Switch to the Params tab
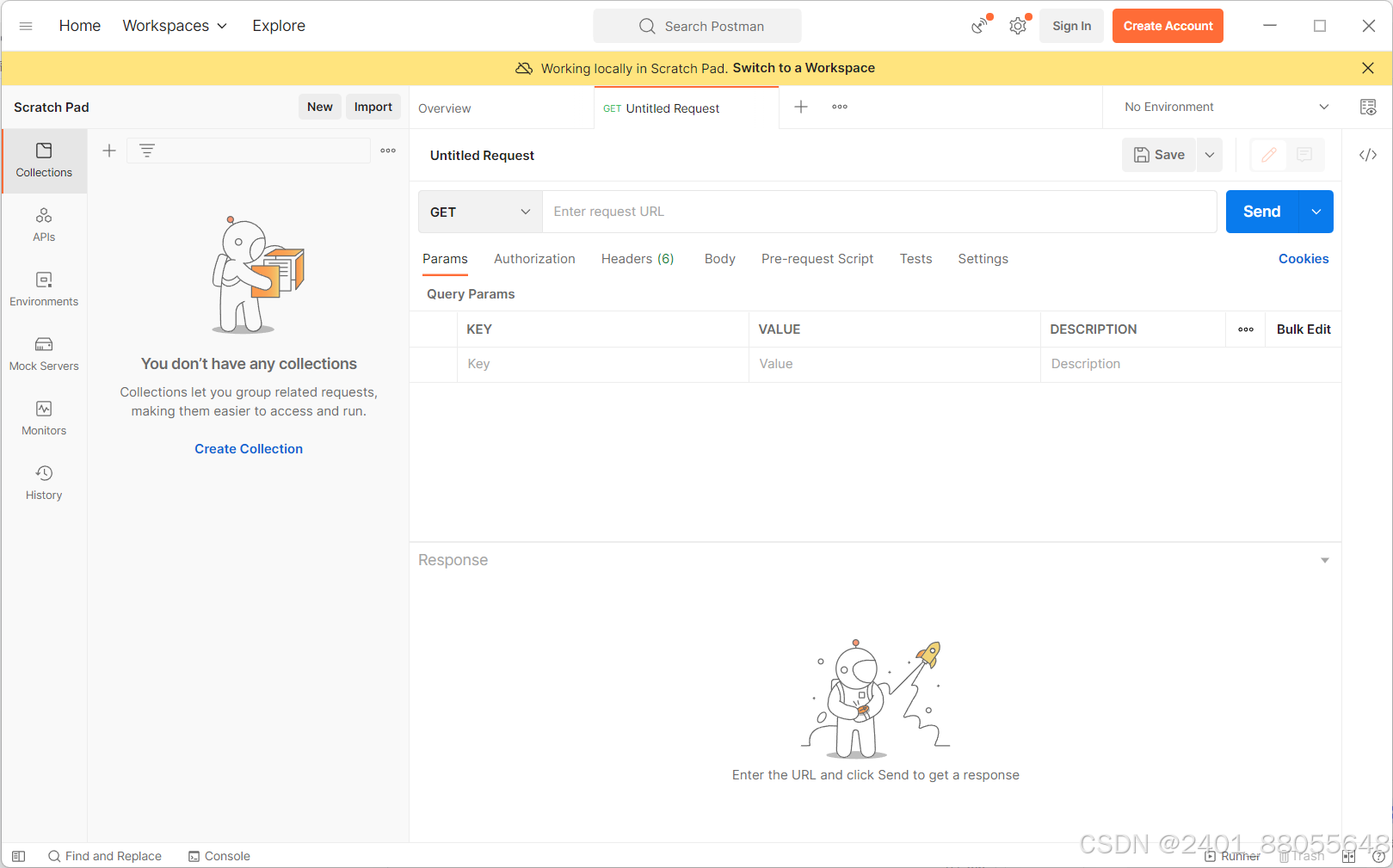 tap(445, 259)
